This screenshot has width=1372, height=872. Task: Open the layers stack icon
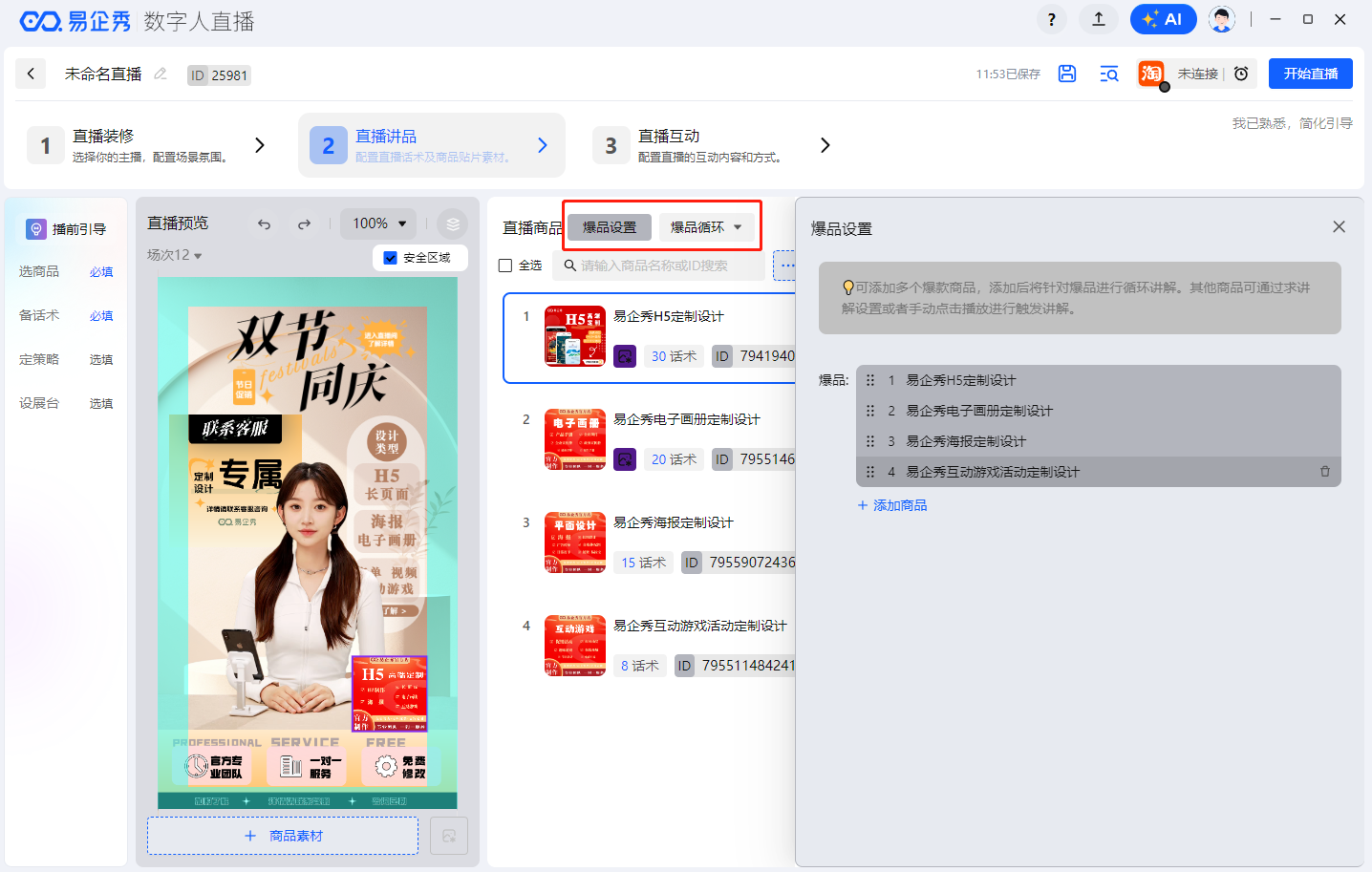point(452,223)
